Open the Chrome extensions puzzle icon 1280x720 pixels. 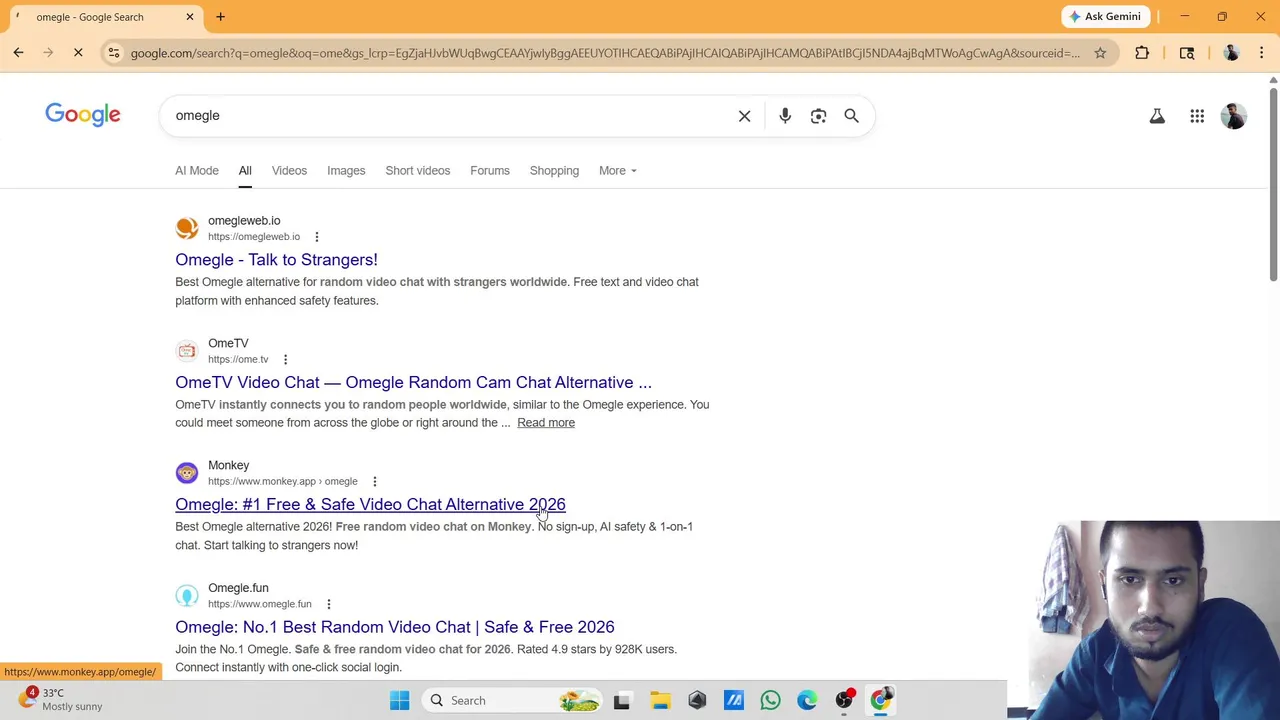click(1142, 53)
